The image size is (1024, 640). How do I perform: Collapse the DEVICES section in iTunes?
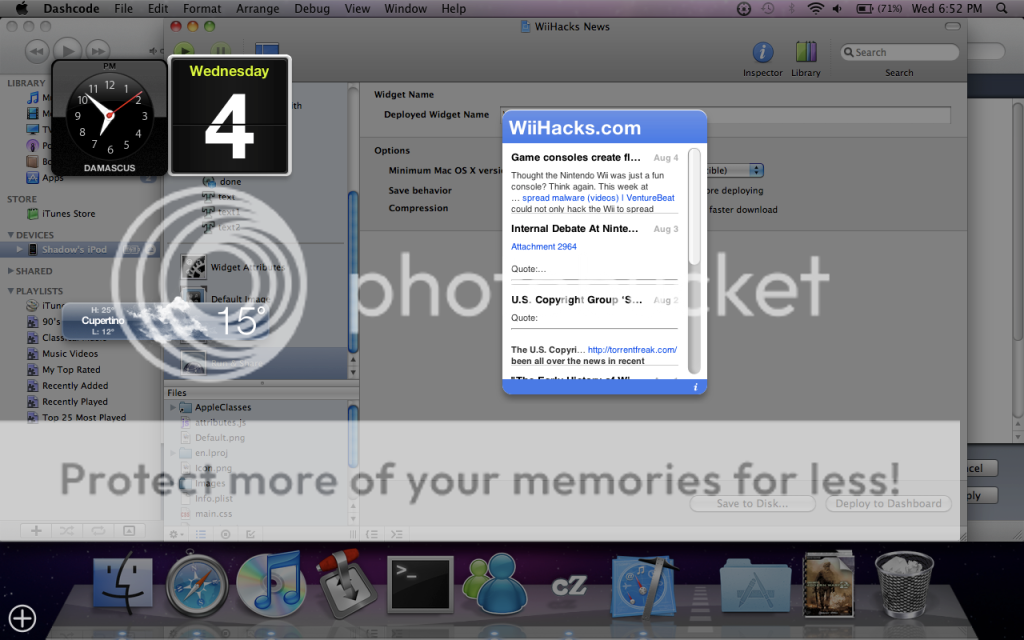10,235
